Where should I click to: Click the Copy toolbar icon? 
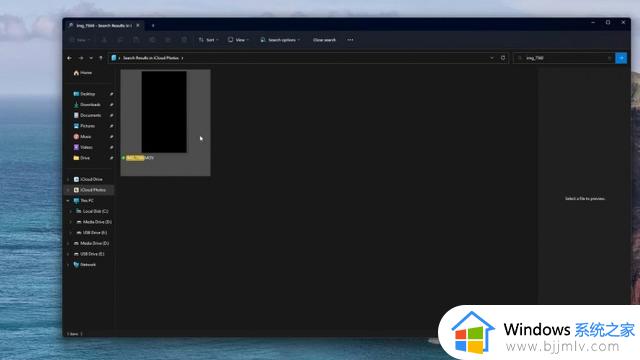tap(120, 40)
